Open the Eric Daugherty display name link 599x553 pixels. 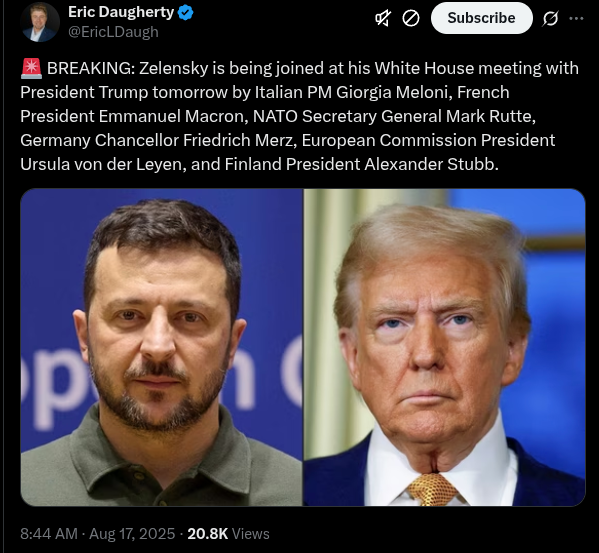[x=121, y=12]
